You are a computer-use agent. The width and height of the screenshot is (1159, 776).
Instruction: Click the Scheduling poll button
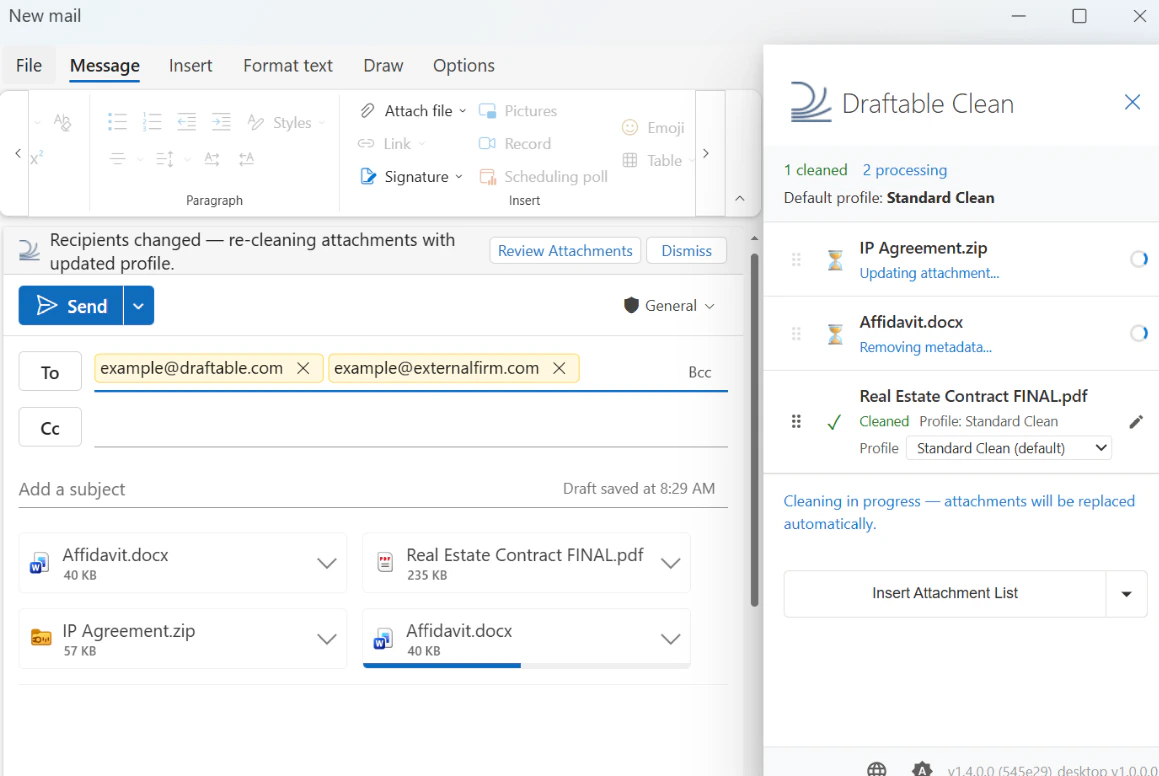pyautogui.click(x=544, y=177)
